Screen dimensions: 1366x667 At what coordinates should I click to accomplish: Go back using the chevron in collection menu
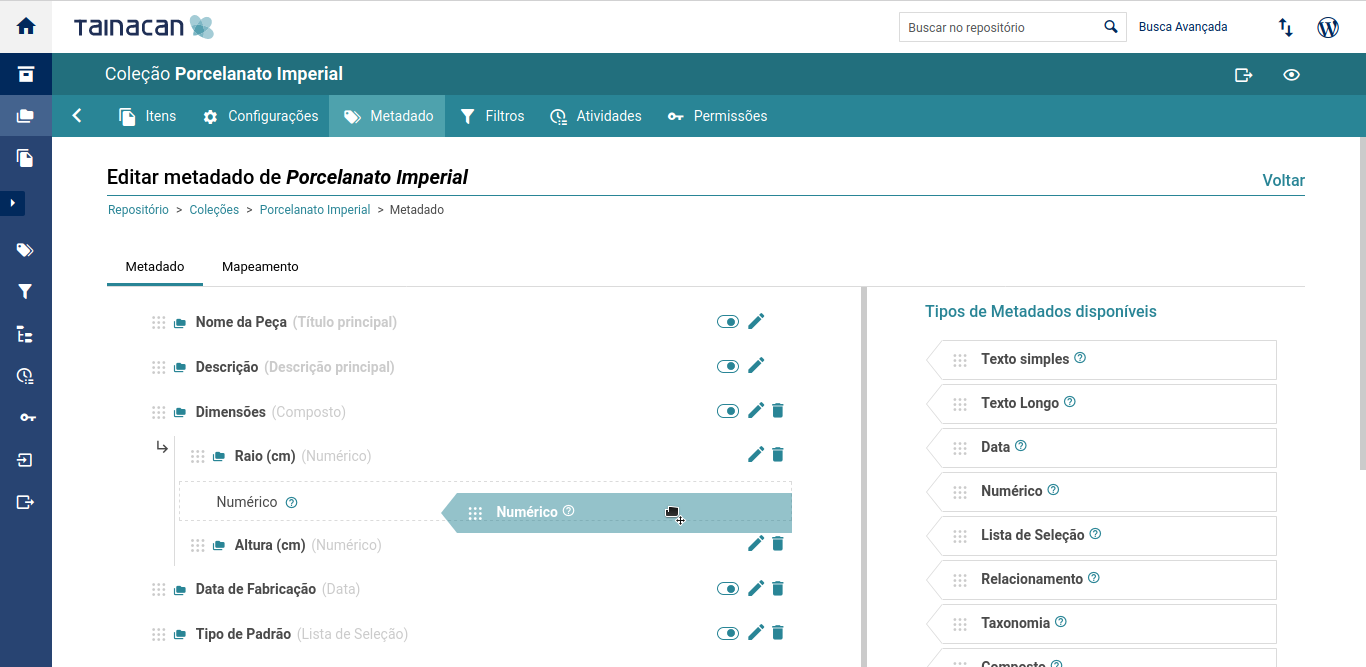click(x=77, y=116)
